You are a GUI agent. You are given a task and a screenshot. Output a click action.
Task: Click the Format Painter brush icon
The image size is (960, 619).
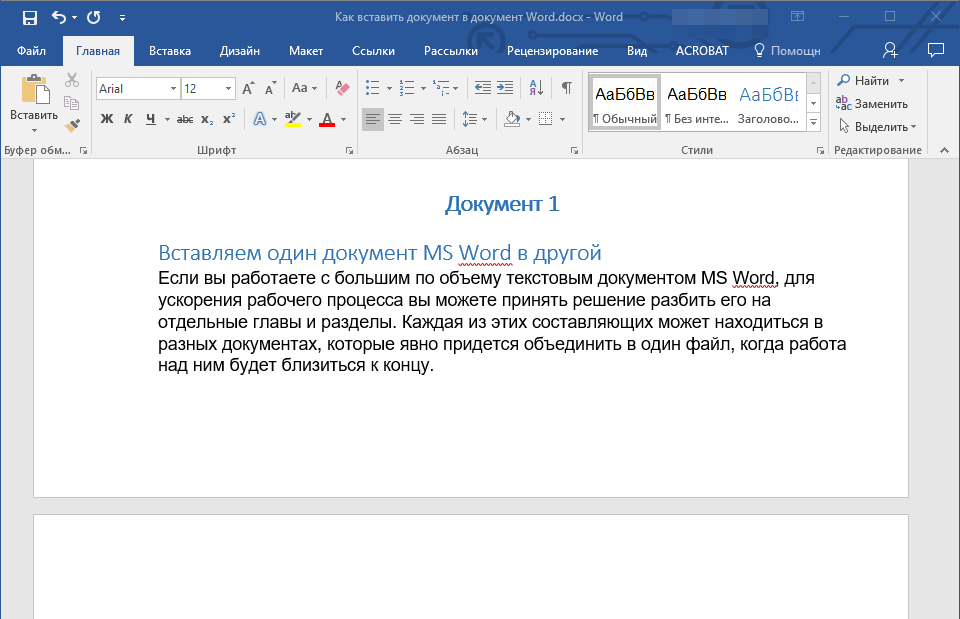coord(72,125)
